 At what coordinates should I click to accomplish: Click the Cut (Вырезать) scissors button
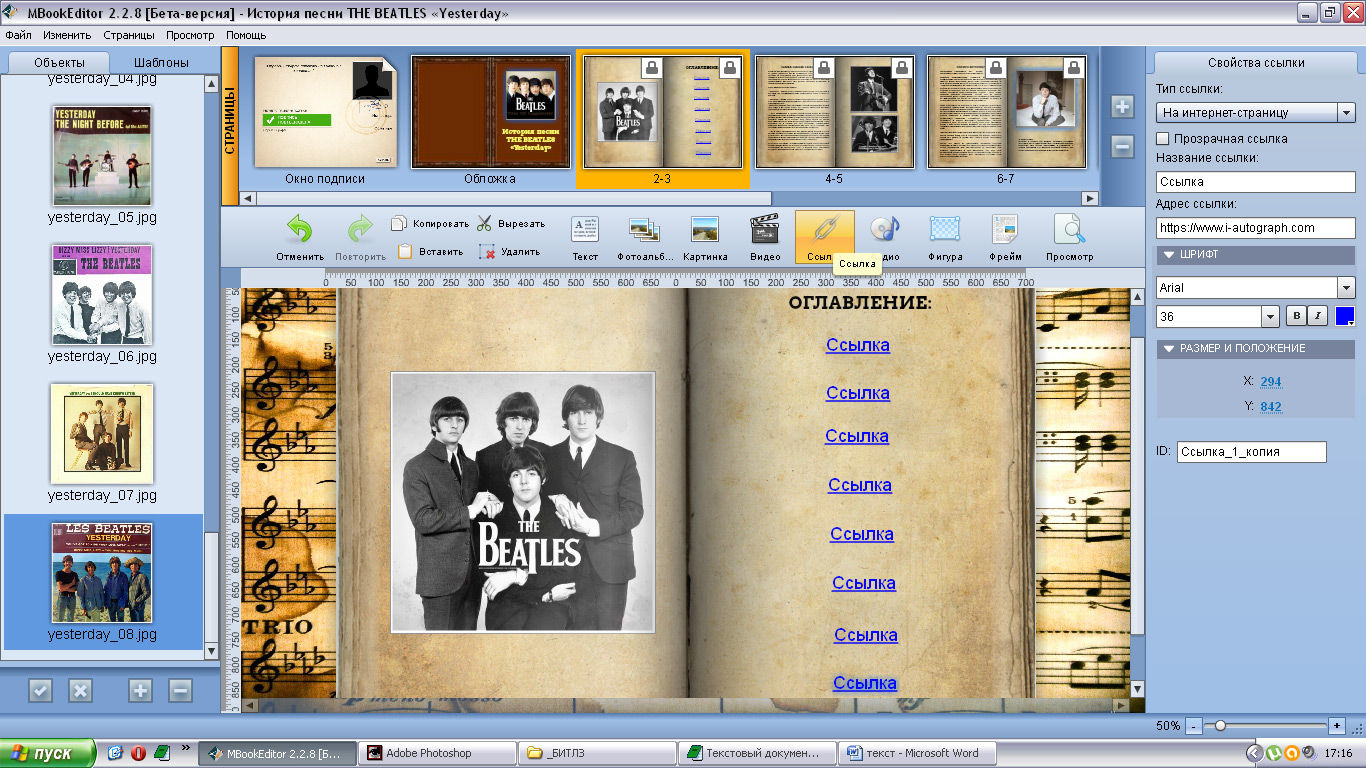[x=511, y=223]
